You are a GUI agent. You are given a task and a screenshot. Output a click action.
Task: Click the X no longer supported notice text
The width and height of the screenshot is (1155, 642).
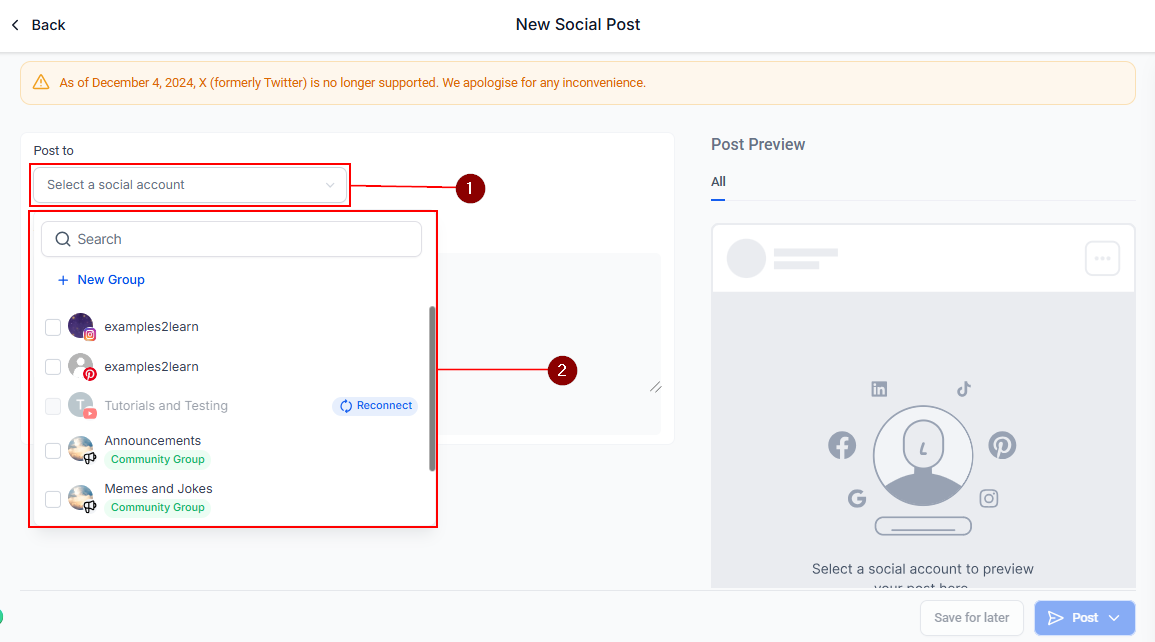(x=352, y=82)
